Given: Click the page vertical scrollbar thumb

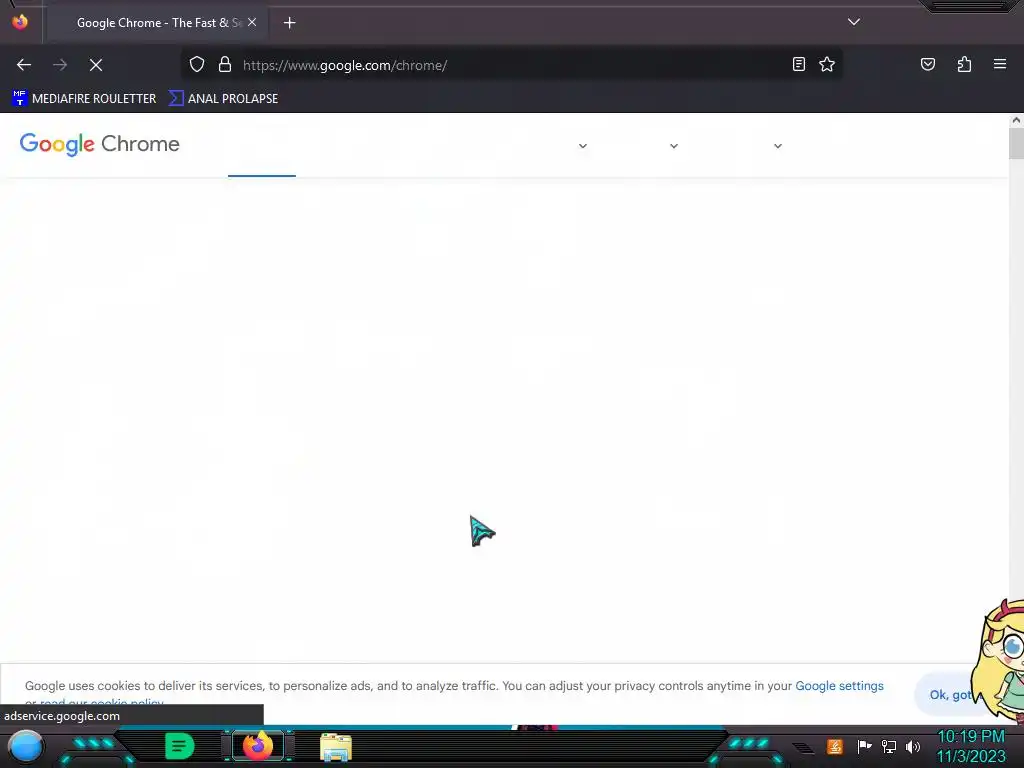Looking at the screenshot, I should [x=1016, y=143].
